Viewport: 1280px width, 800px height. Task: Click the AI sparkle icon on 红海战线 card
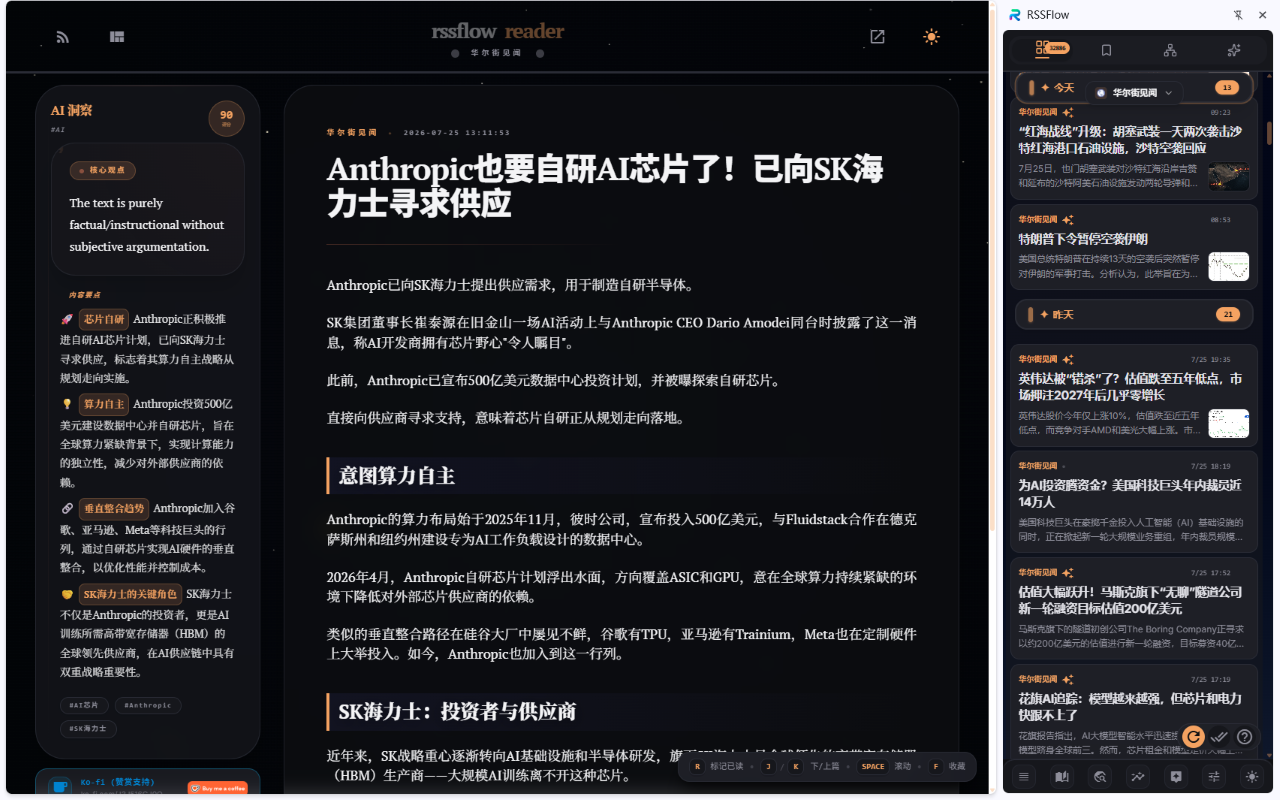(x=1068, y=112)
